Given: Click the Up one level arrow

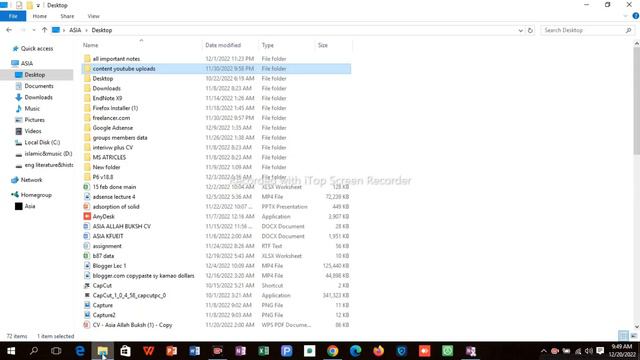Looking at the screenshot, I should [x=44, y=30].
